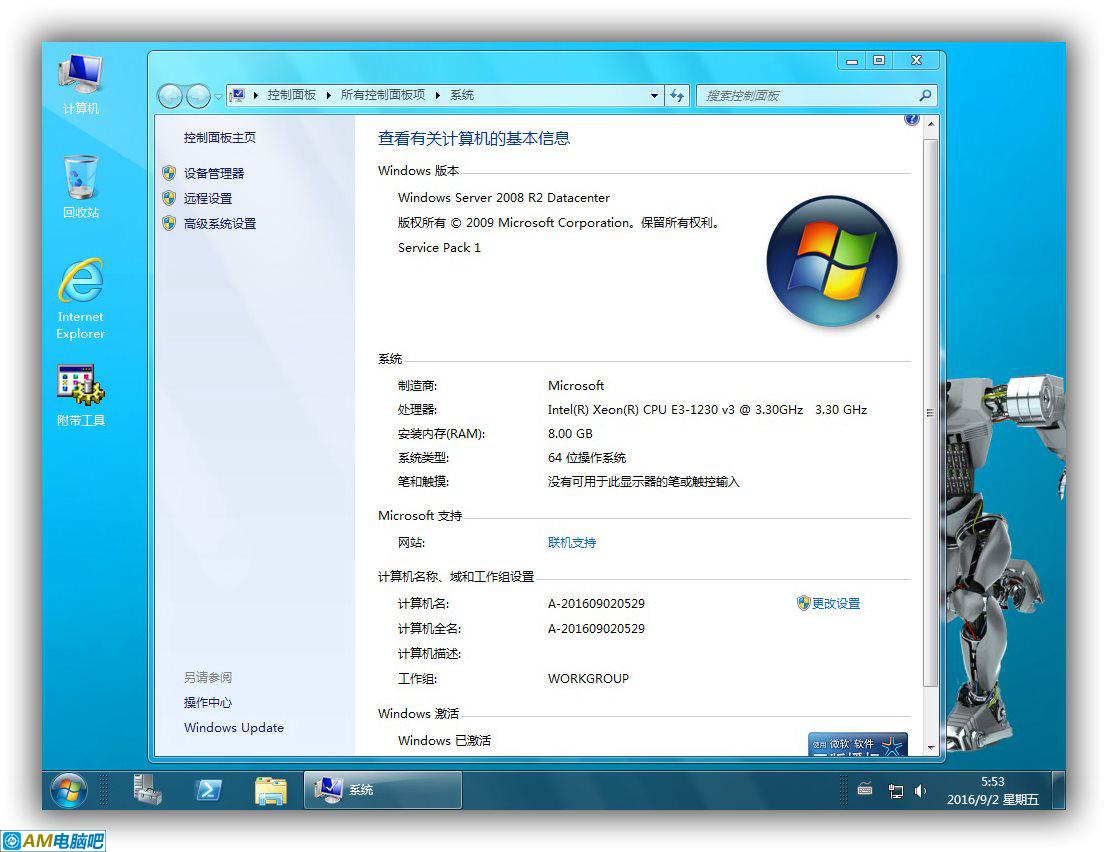This screenshot has height=852, width=1108.
Task: Refresh the control panel page
Action: click(677, 95)
